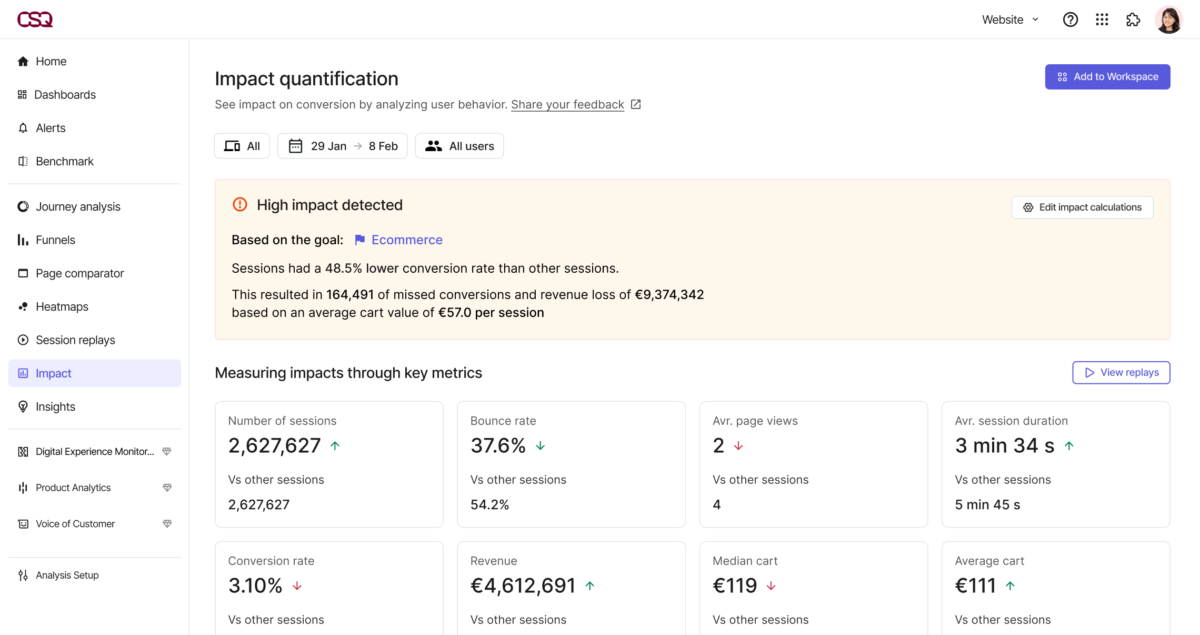Open the 29 Jan to 8 Feb date picker
This screenshot has height=635, width=1200.
tap(342, 145)
